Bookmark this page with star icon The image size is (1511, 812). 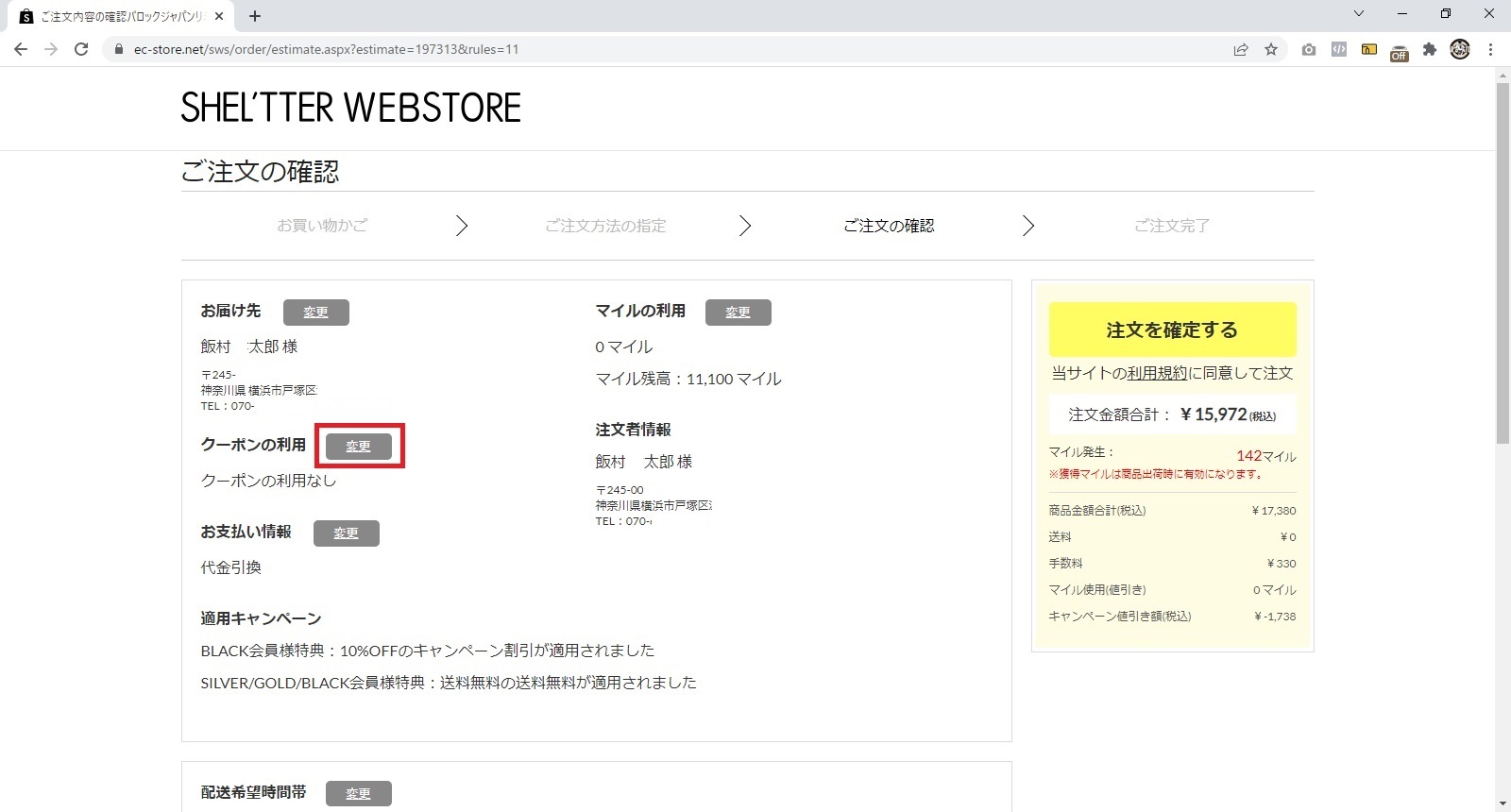1271,49
